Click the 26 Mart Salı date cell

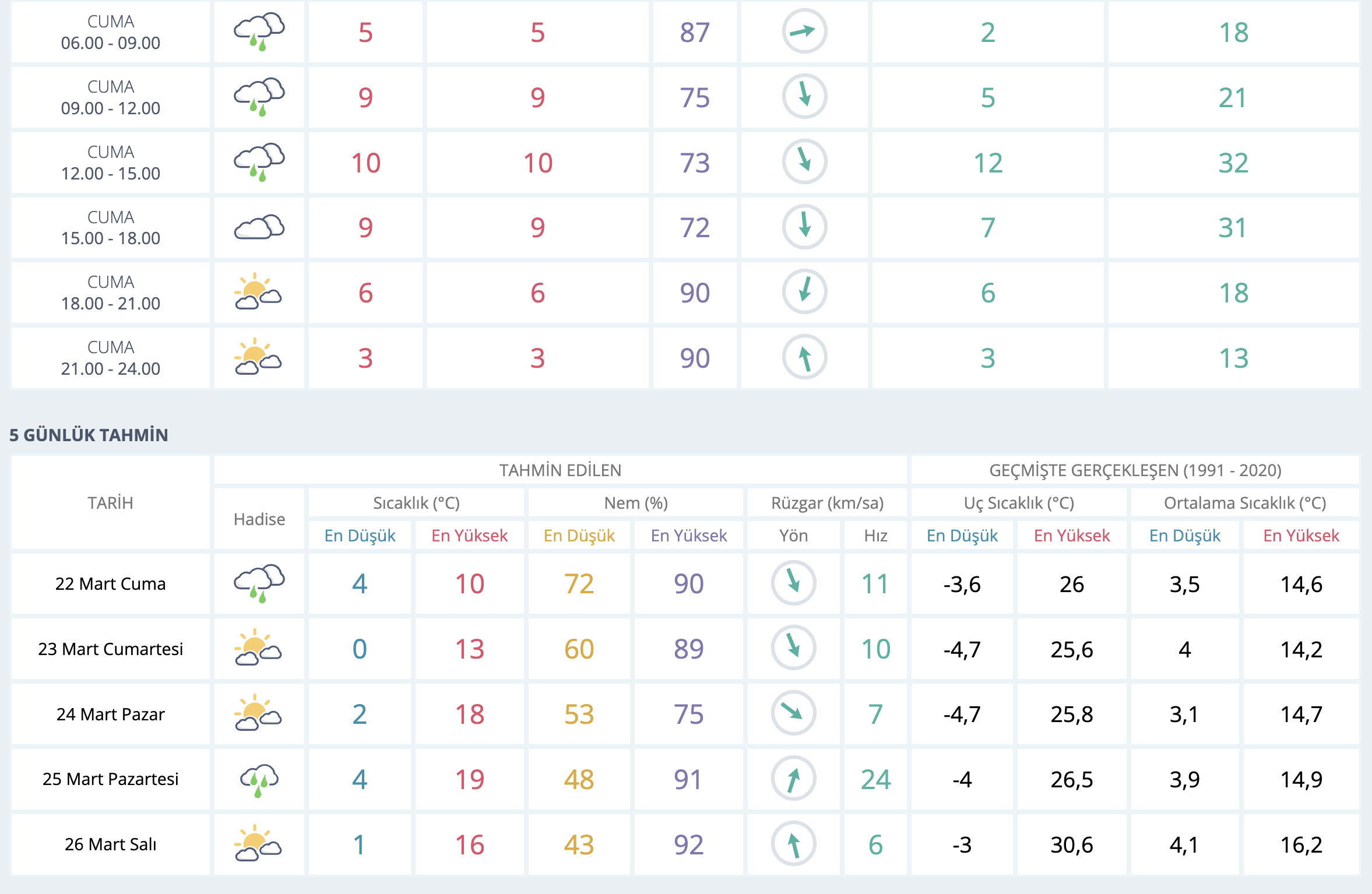tap(110, 844)
